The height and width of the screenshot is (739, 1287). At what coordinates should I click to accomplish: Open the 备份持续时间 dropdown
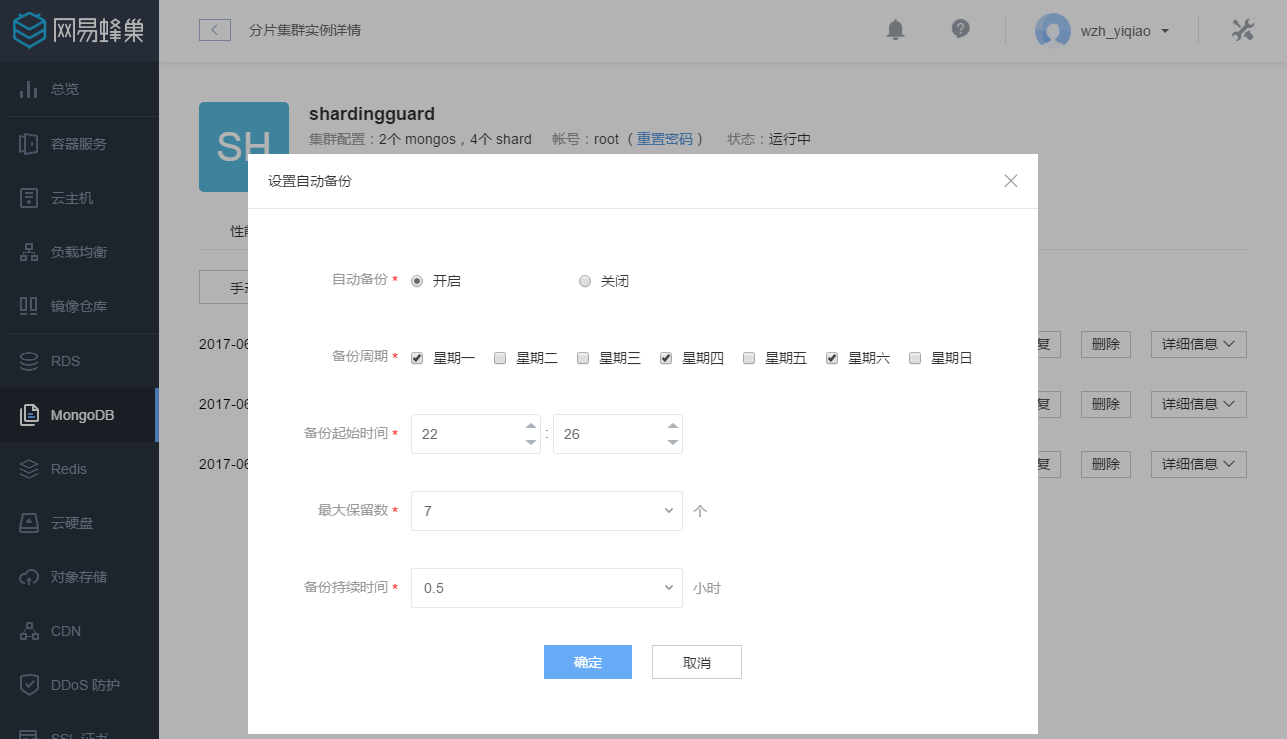click(547, 588)
